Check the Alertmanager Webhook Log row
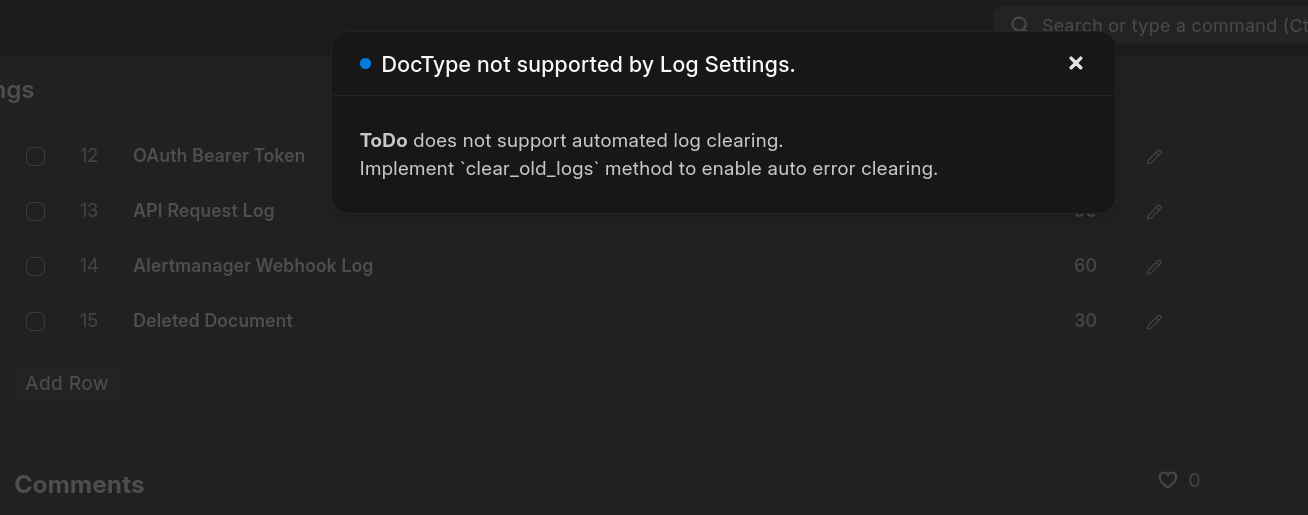The width and height of the screenshot is (1308, 515). pyautogui.click(x=36, y=267)
